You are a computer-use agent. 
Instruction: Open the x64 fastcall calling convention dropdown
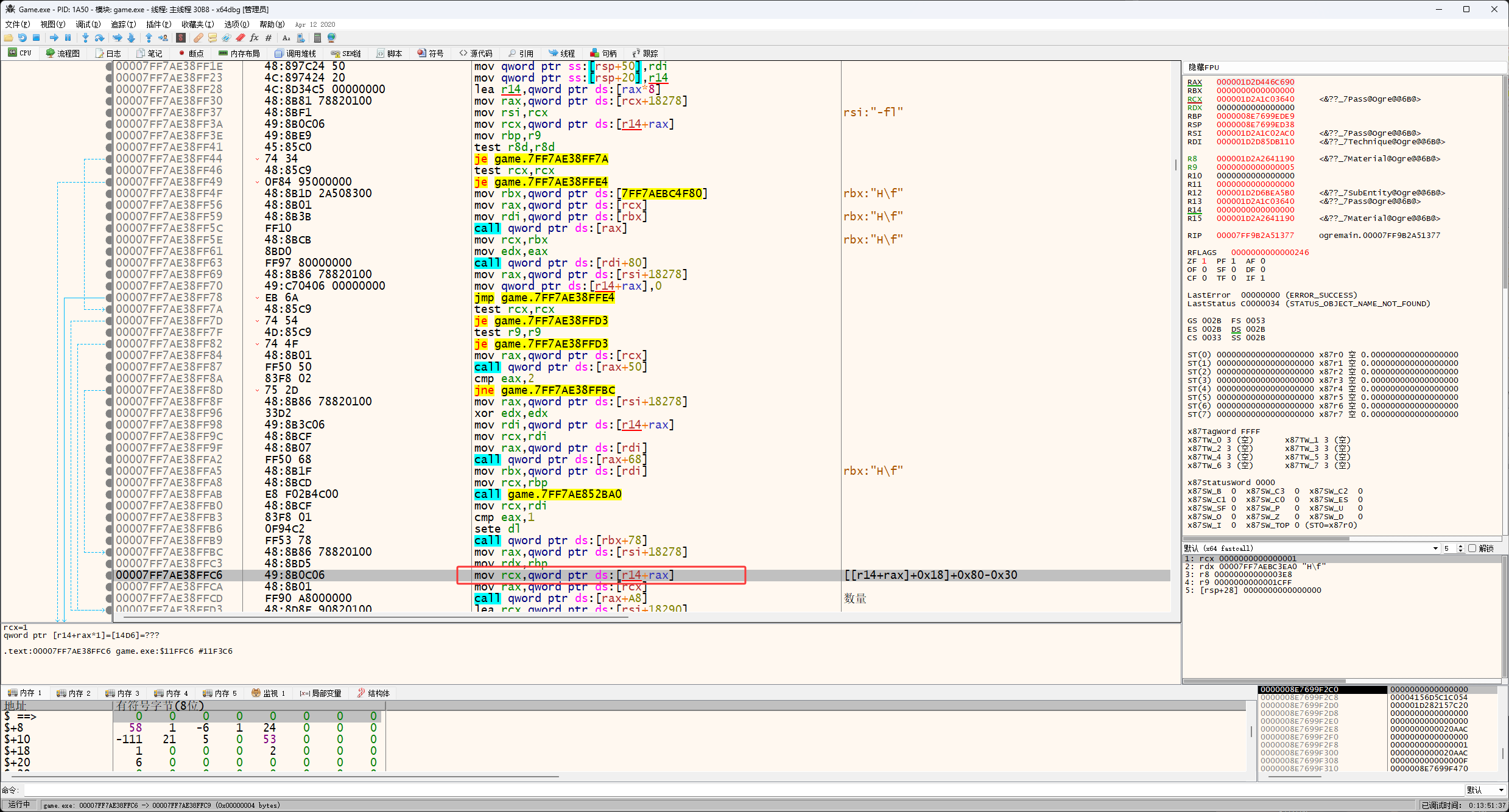[x=1435, y=548]
